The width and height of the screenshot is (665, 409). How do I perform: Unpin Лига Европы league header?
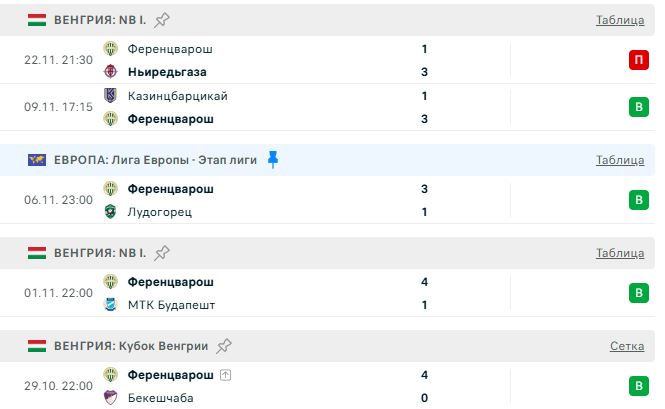click(272, 159)
